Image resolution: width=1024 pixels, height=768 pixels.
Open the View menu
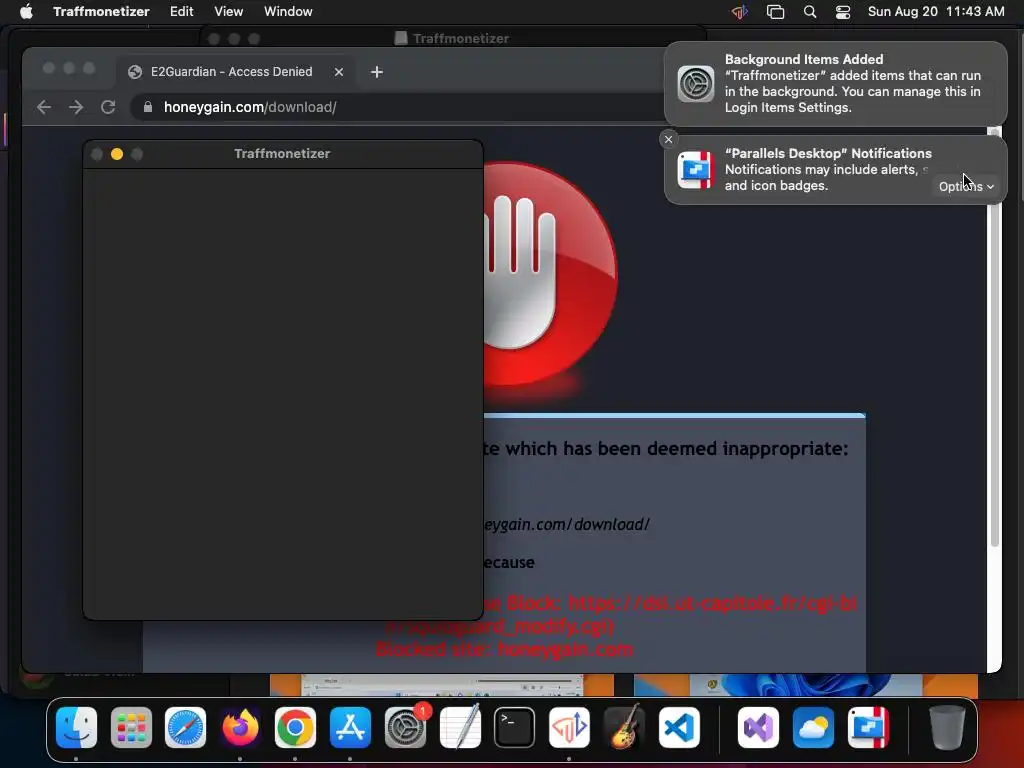pyautogui.click(x=229, y=12)
